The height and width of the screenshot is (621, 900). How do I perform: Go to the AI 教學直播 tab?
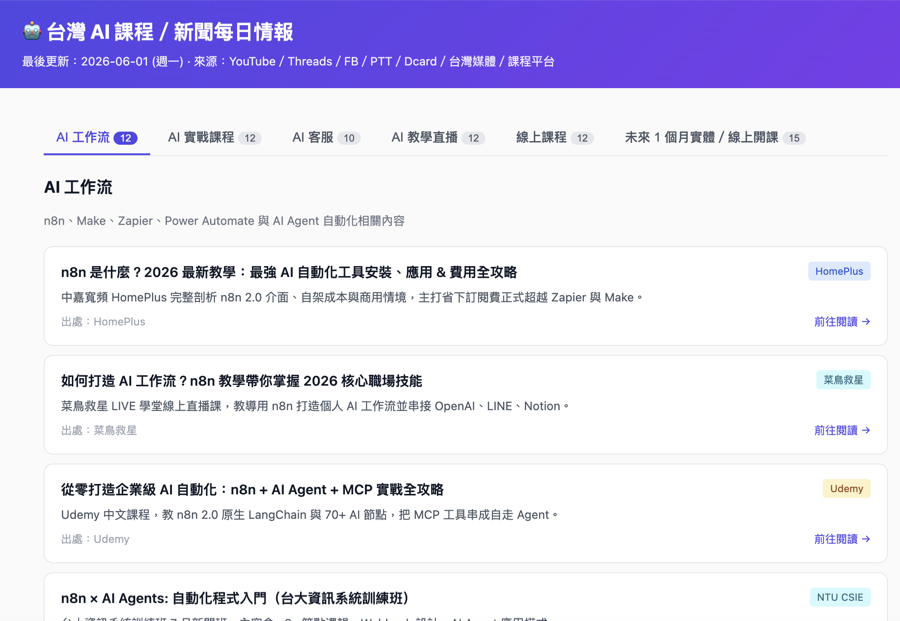click(x=438, y=138)
